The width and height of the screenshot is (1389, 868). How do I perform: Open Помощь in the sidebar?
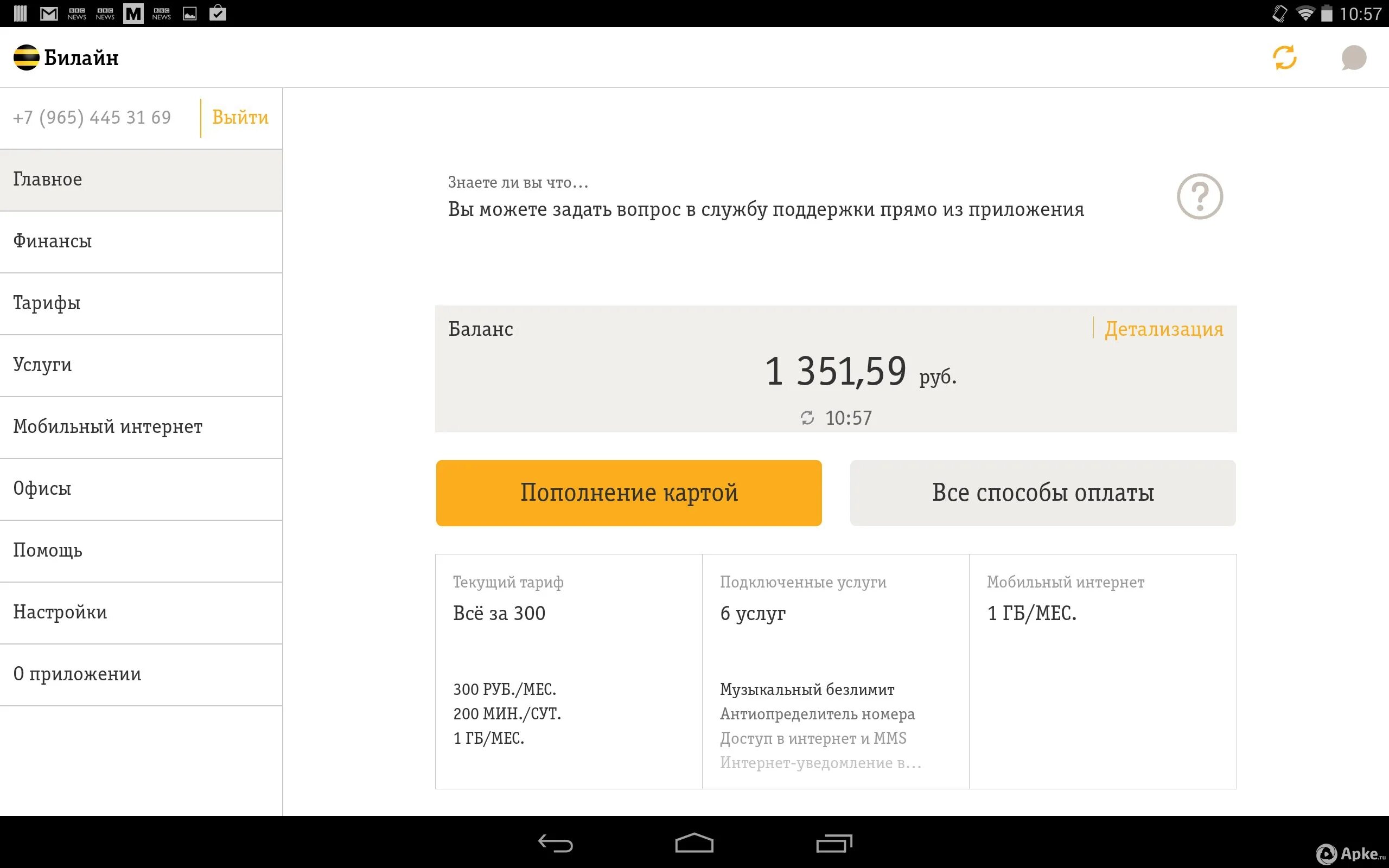click(141, 551)
